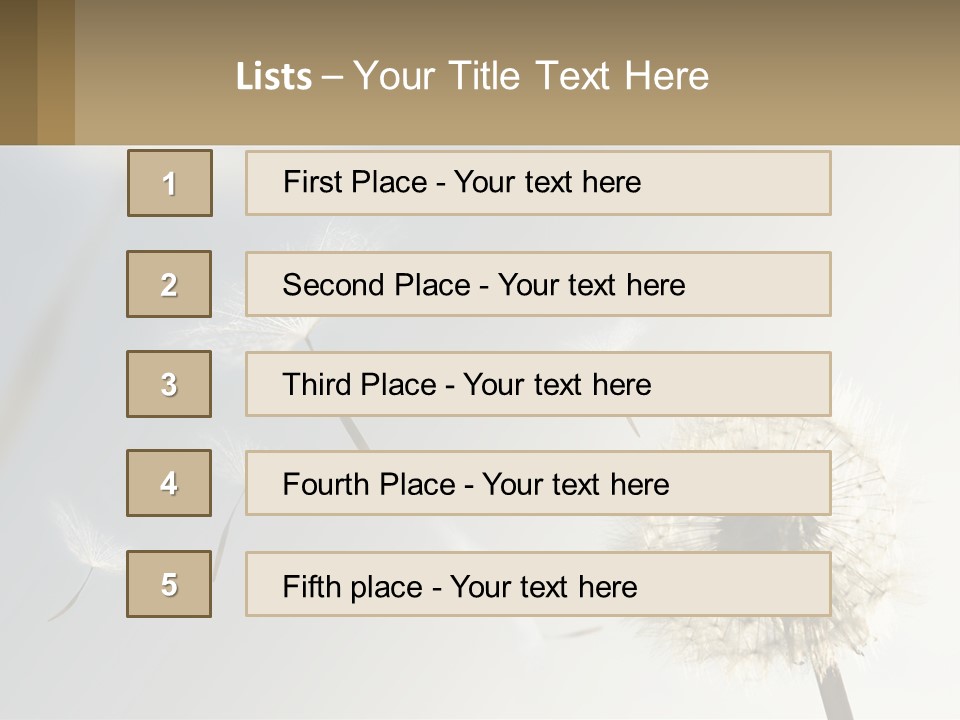Click the darkest brown stripe in header corner
Image resolution: width=960 pixels, height=720 pixels.
point(18,72)
